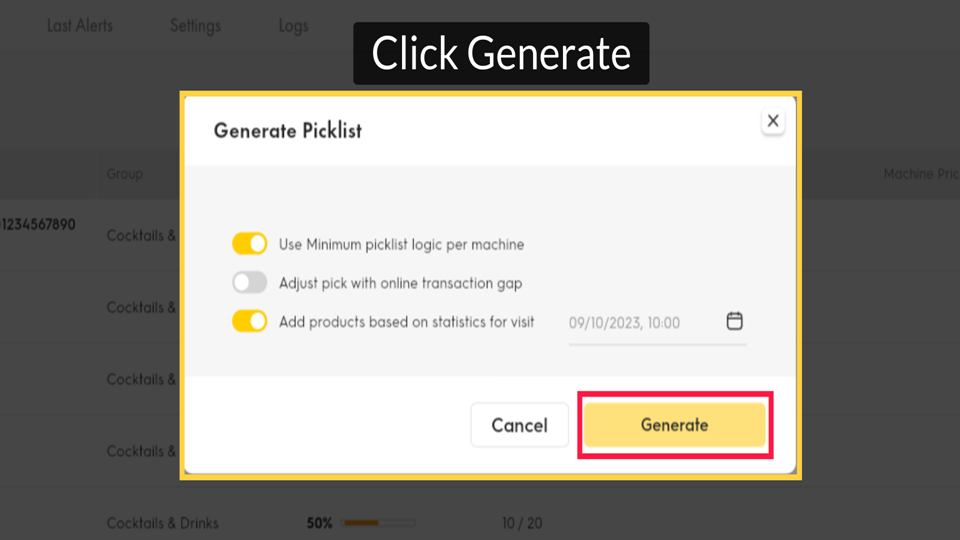Open the Settings tab
The image size is (960, 540).
[195, 26]
